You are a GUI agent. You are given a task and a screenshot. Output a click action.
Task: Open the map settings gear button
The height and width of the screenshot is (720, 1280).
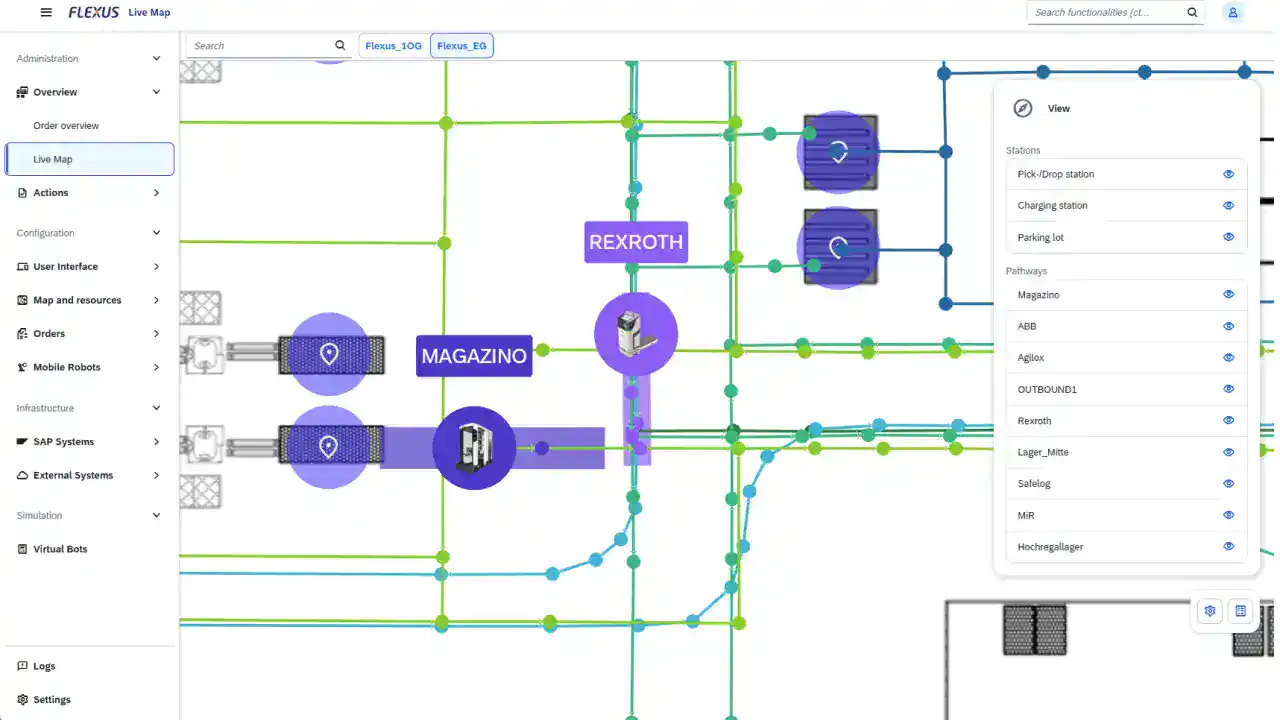1210,611
